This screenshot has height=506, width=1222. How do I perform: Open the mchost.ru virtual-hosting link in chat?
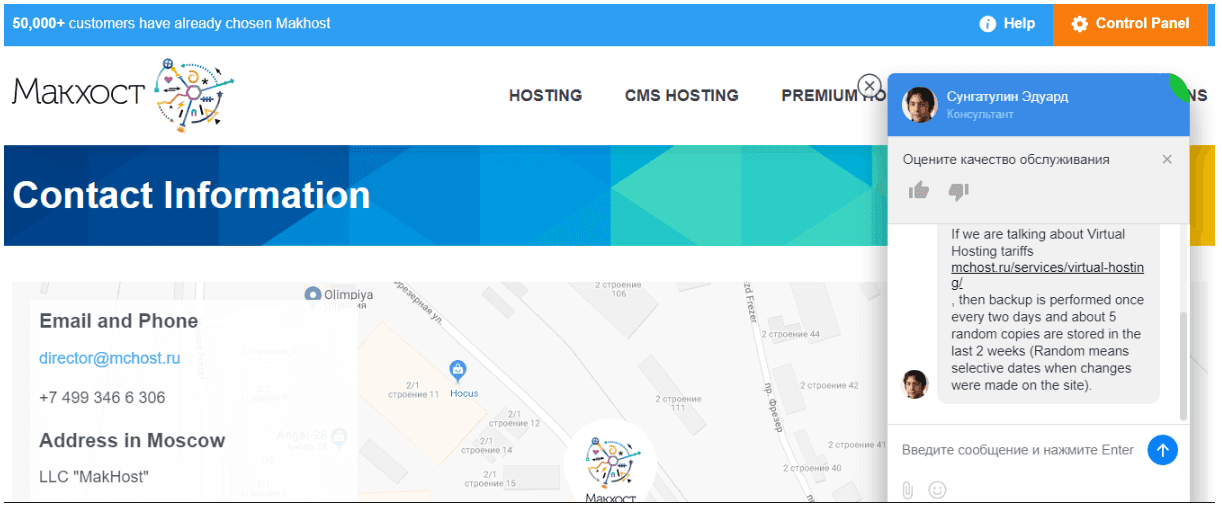(x=1047, y=276)
